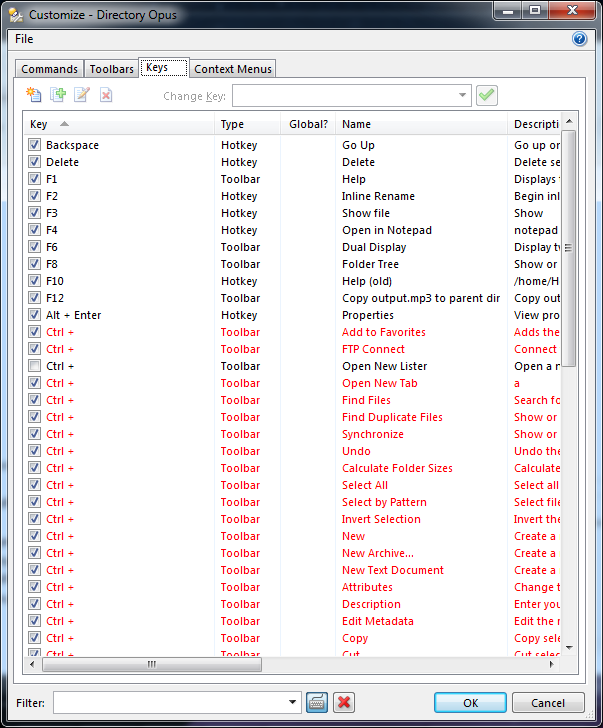The height and width of the screenshot is (728, 603).
Task: Select the Synchronize row
Action: pyautogui.click(x=292, y=434)
